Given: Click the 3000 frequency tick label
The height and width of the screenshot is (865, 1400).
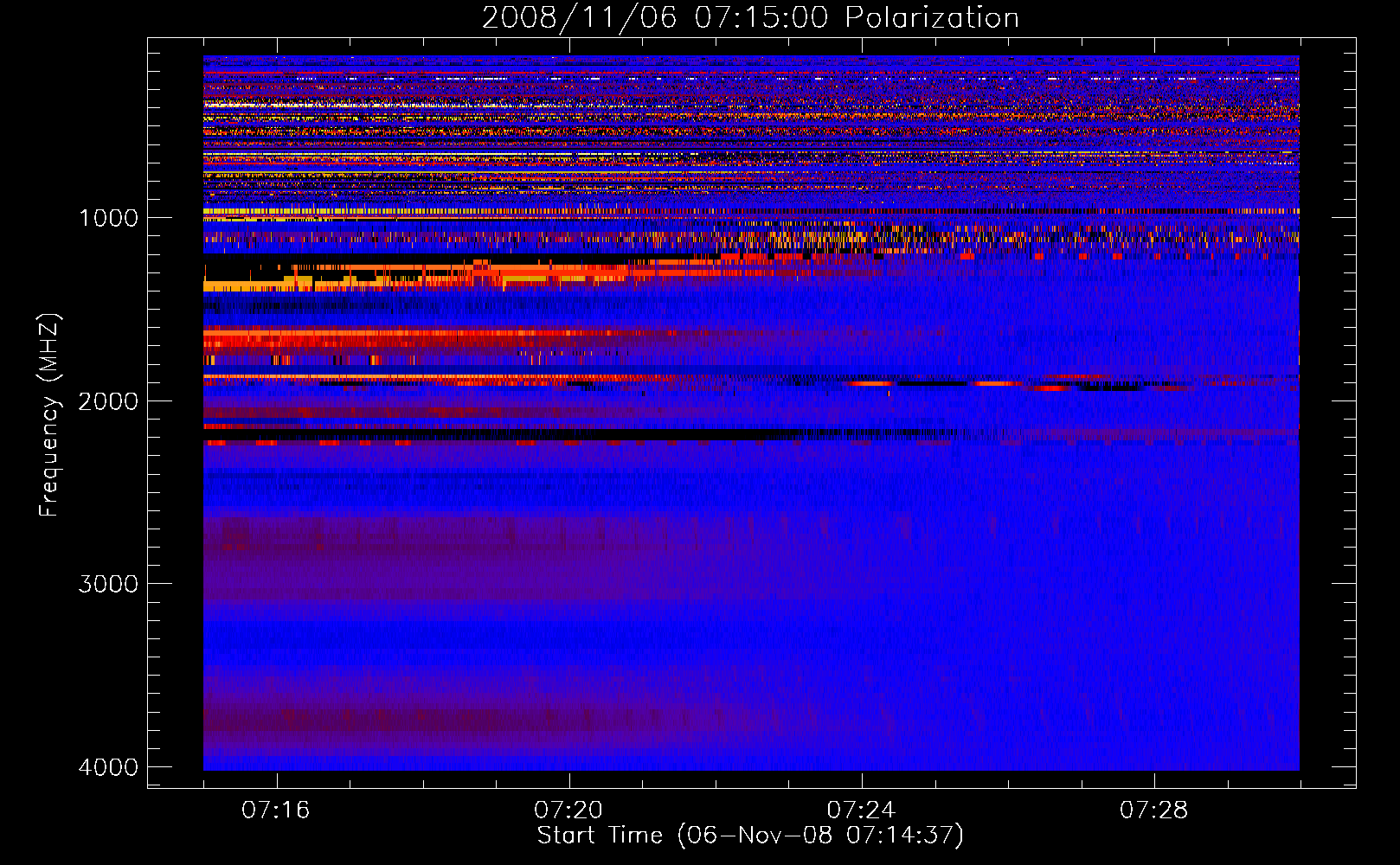Looking at the screenshot, I should pos(108,584).
